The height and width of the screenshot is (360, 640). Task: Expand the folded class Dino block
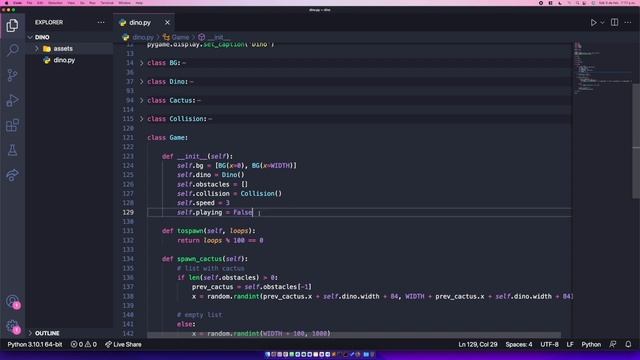[142, 82]
